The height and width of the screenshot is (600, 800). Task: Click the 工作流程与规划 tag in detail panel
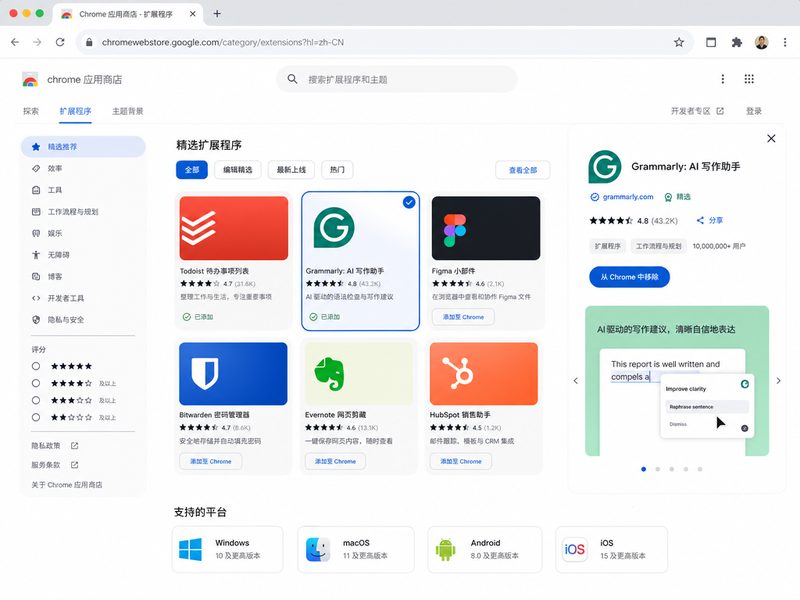[x=658, y=246]
